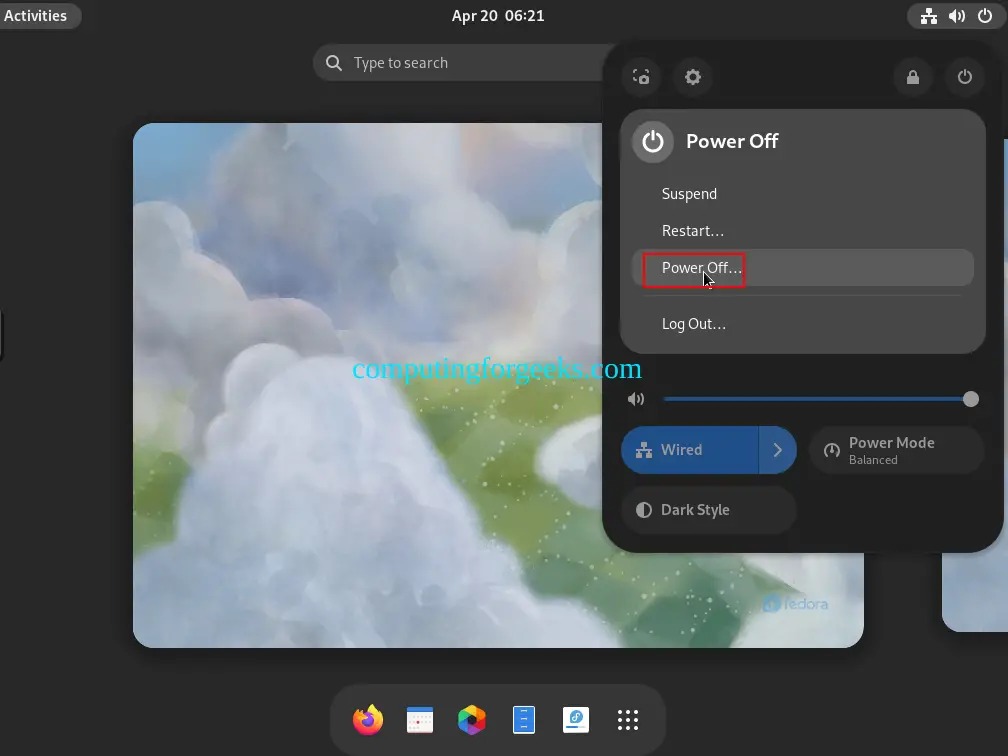Click the network icon in the top bar
Image resolution: width=1008 pixels, height=756 pixels.
point(929,16)
